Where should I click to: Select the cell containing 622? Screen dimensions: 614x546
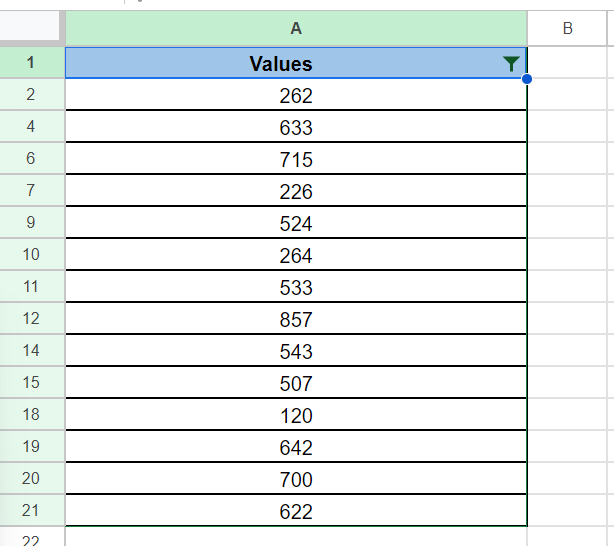point(296,512)
